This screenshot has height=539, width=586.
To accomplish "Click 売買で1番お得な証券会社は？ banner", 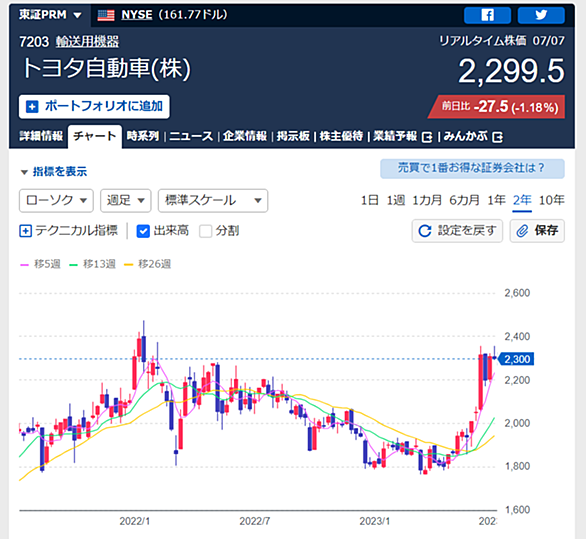I will coord(472,169).
